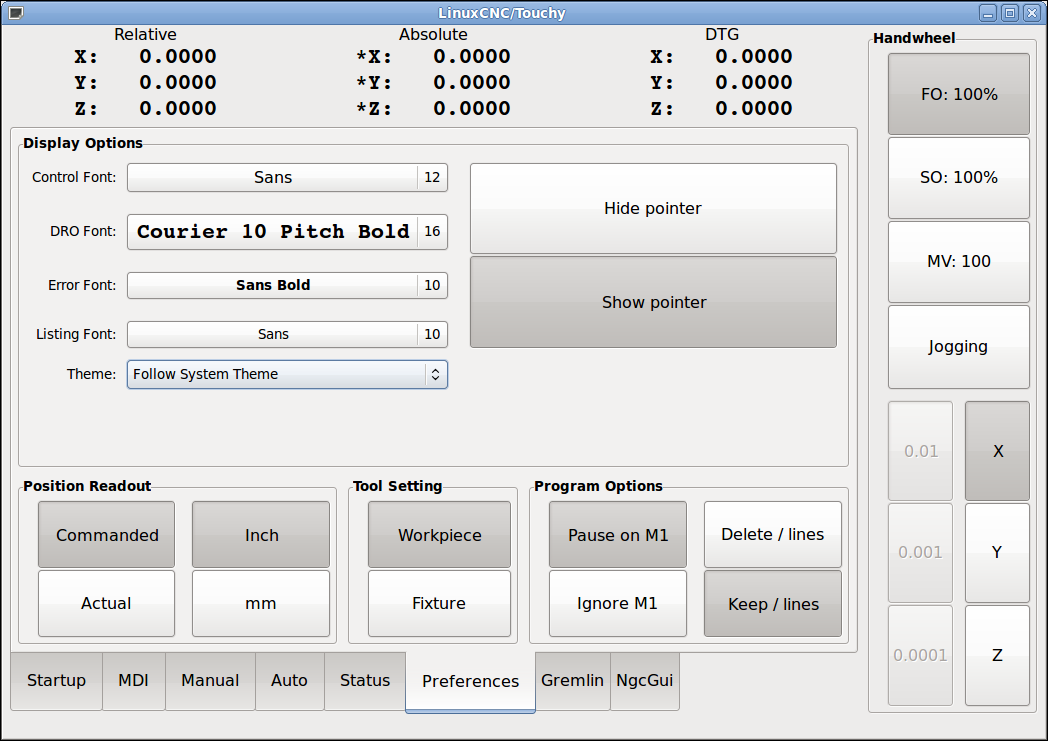Choose the X axis handwheel button
Viewport: 1048px width, 741px height.
[x=997, y=451]
